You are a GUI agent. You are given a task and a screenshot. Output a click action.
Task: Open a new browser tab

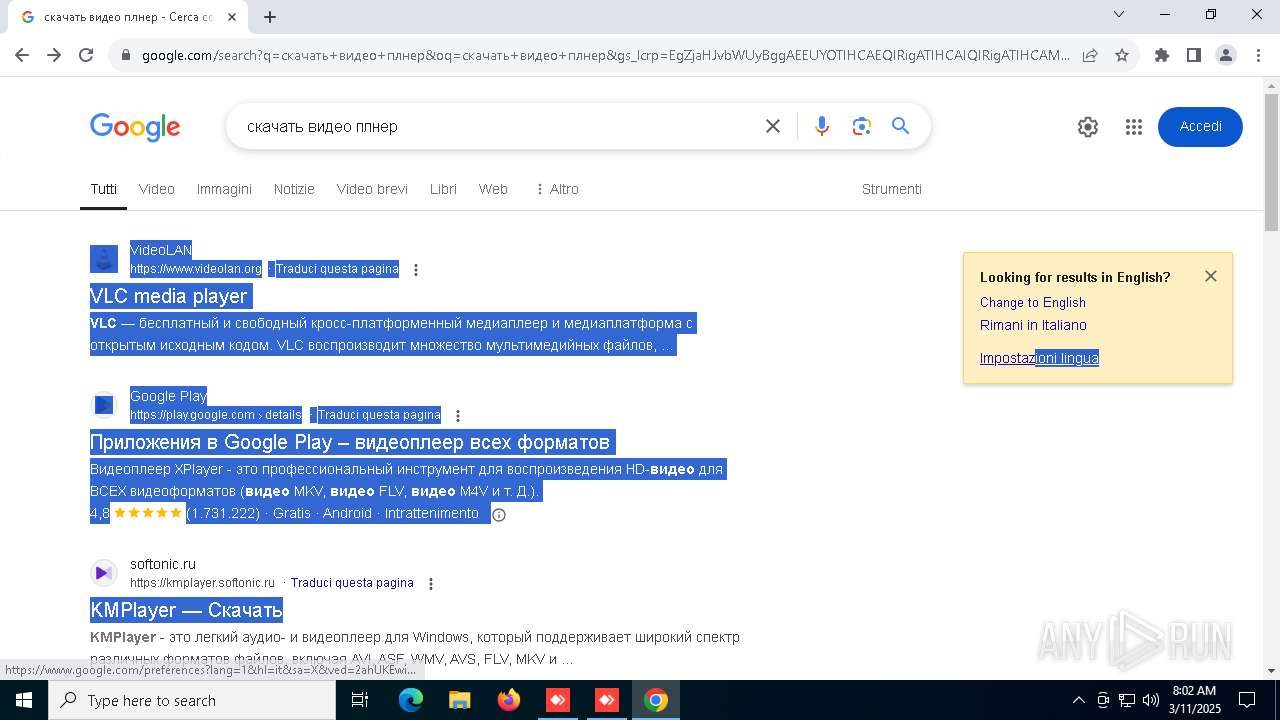pyautogui.click(x=270, y=17)
